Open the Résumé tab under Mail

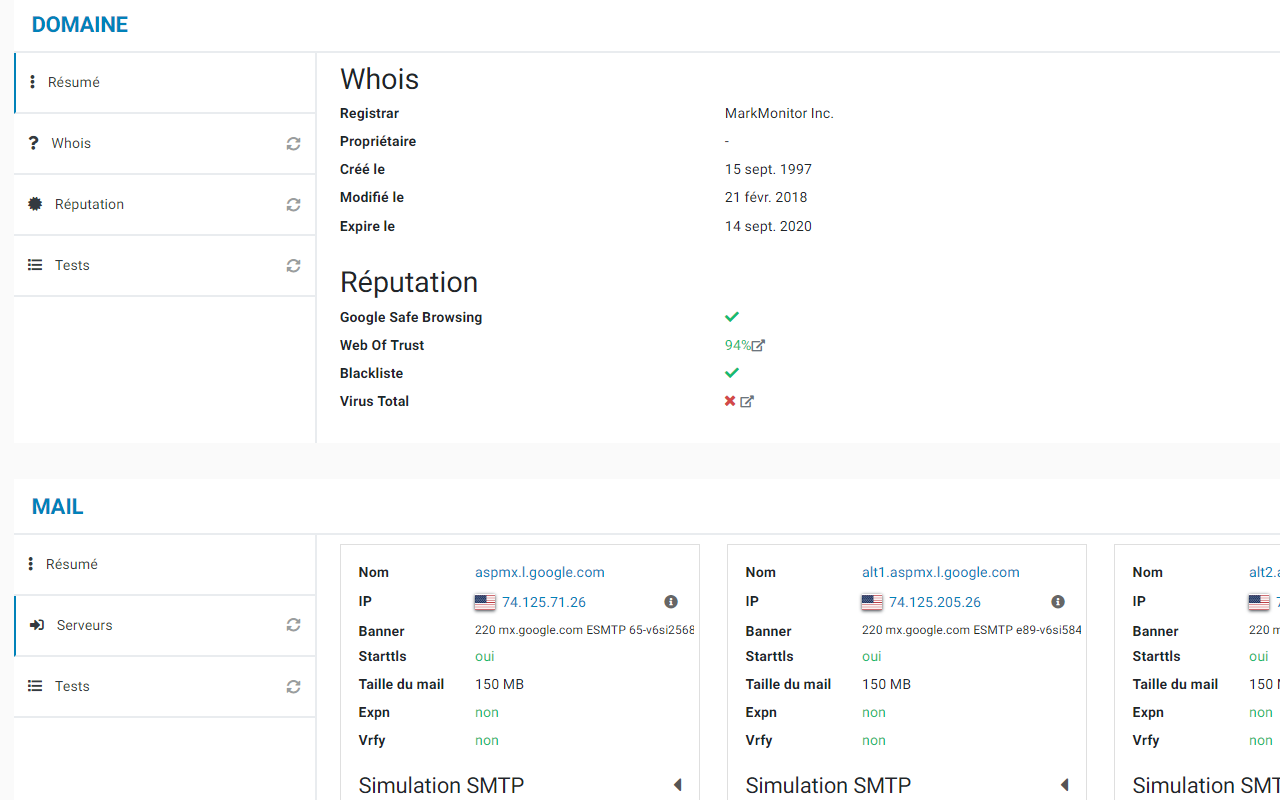(x=72, y=565)
